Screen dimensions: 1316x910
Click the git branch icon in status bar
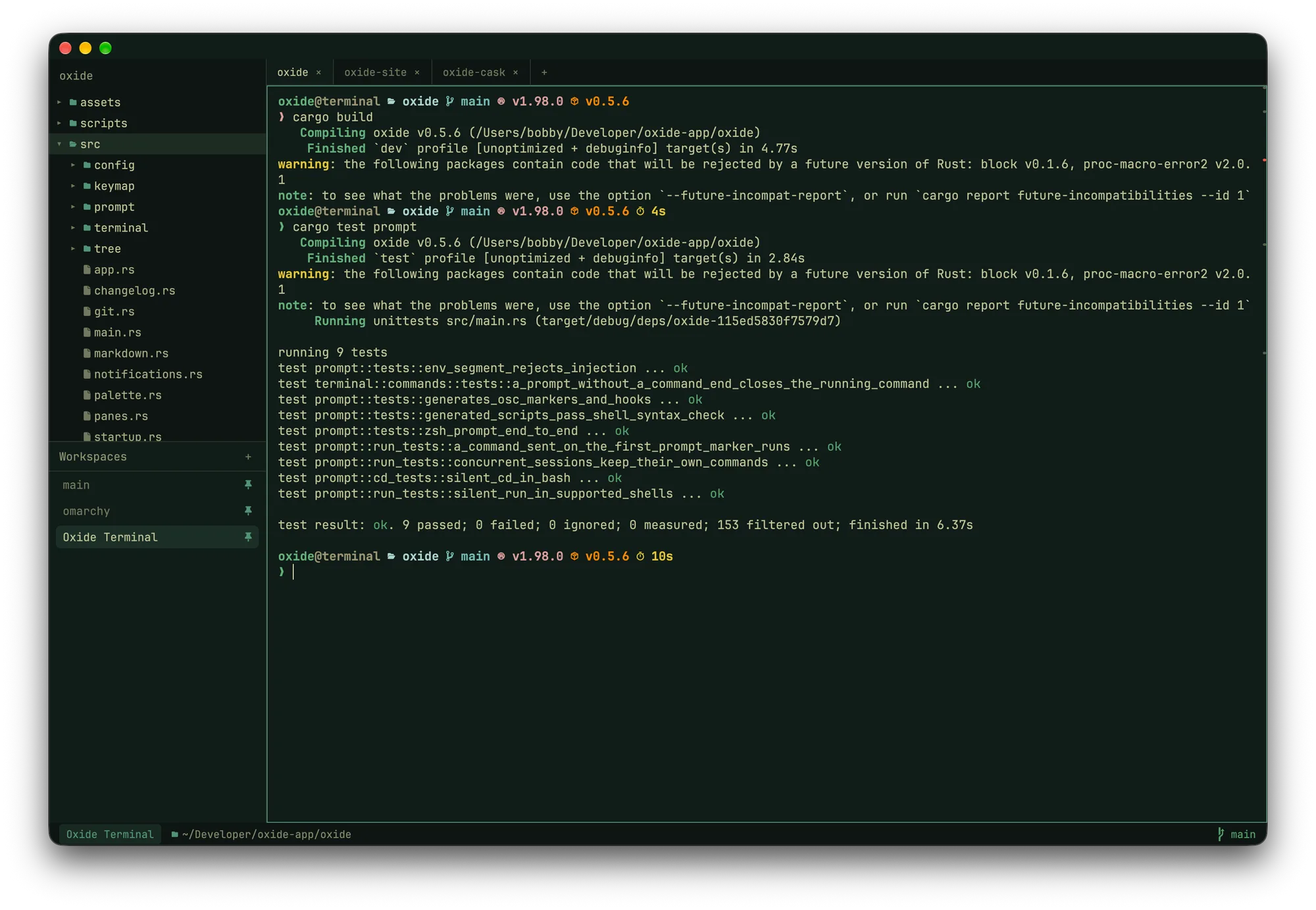coord(1221,834)
